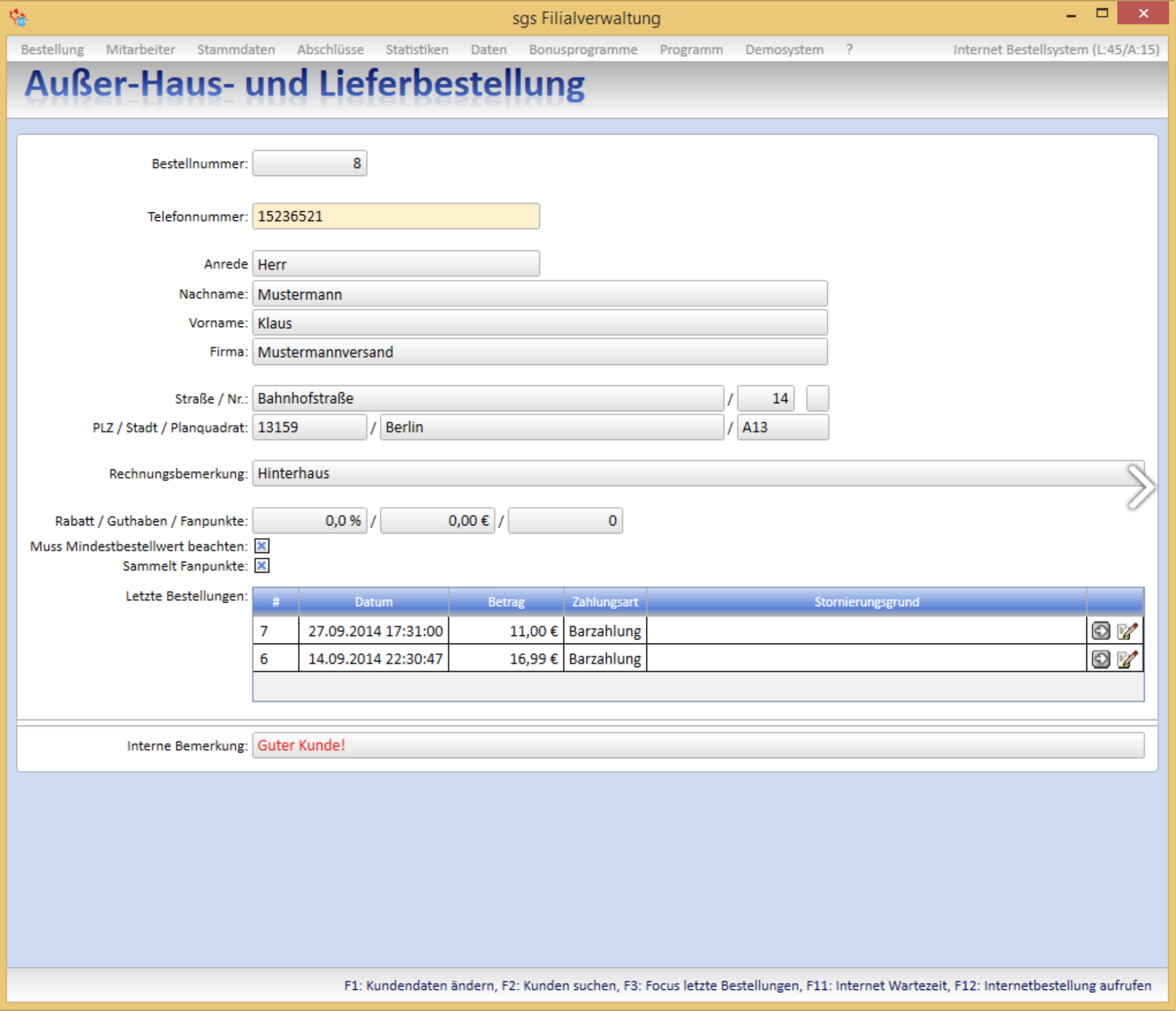Click the Stadt field Berlin

tap(552, 427)
